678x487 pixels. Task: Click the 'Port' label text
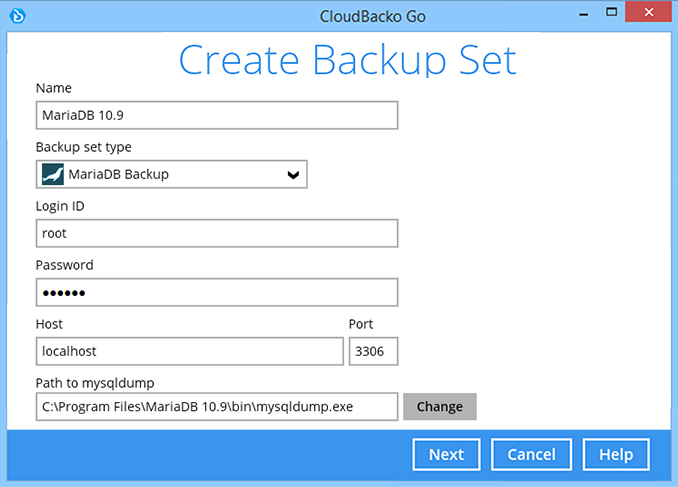click(x=361, y=324)
